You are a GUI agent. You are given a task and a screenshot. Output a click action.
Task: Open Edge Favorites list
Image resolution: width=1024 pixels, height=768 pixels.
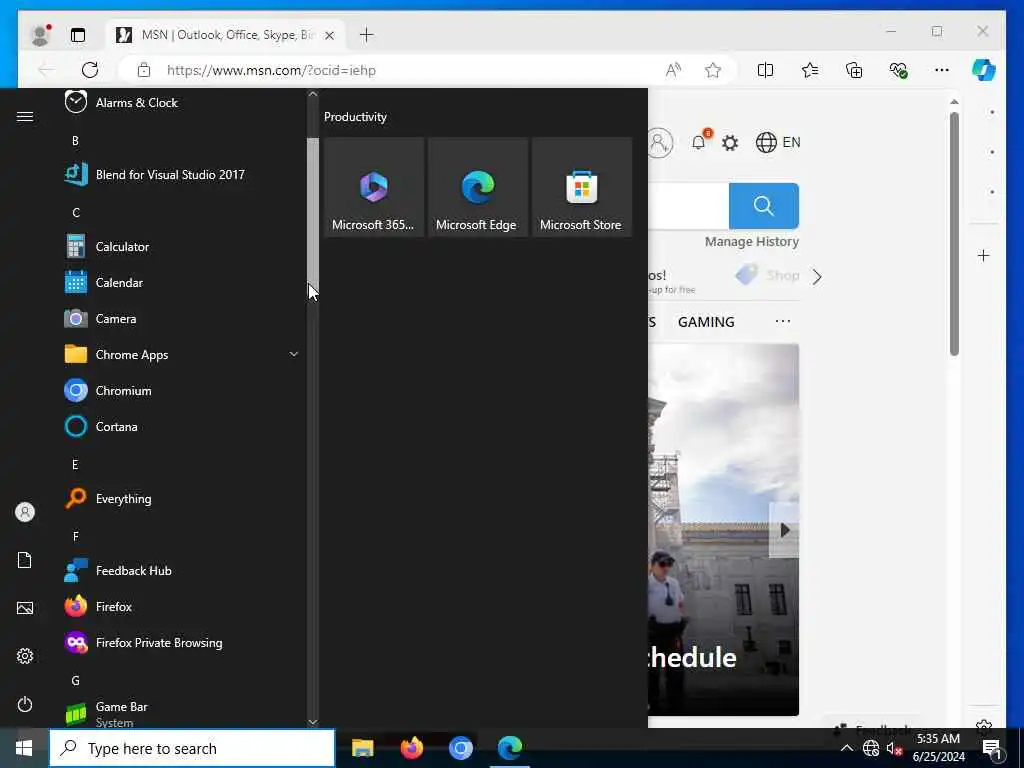pos(810,70)
